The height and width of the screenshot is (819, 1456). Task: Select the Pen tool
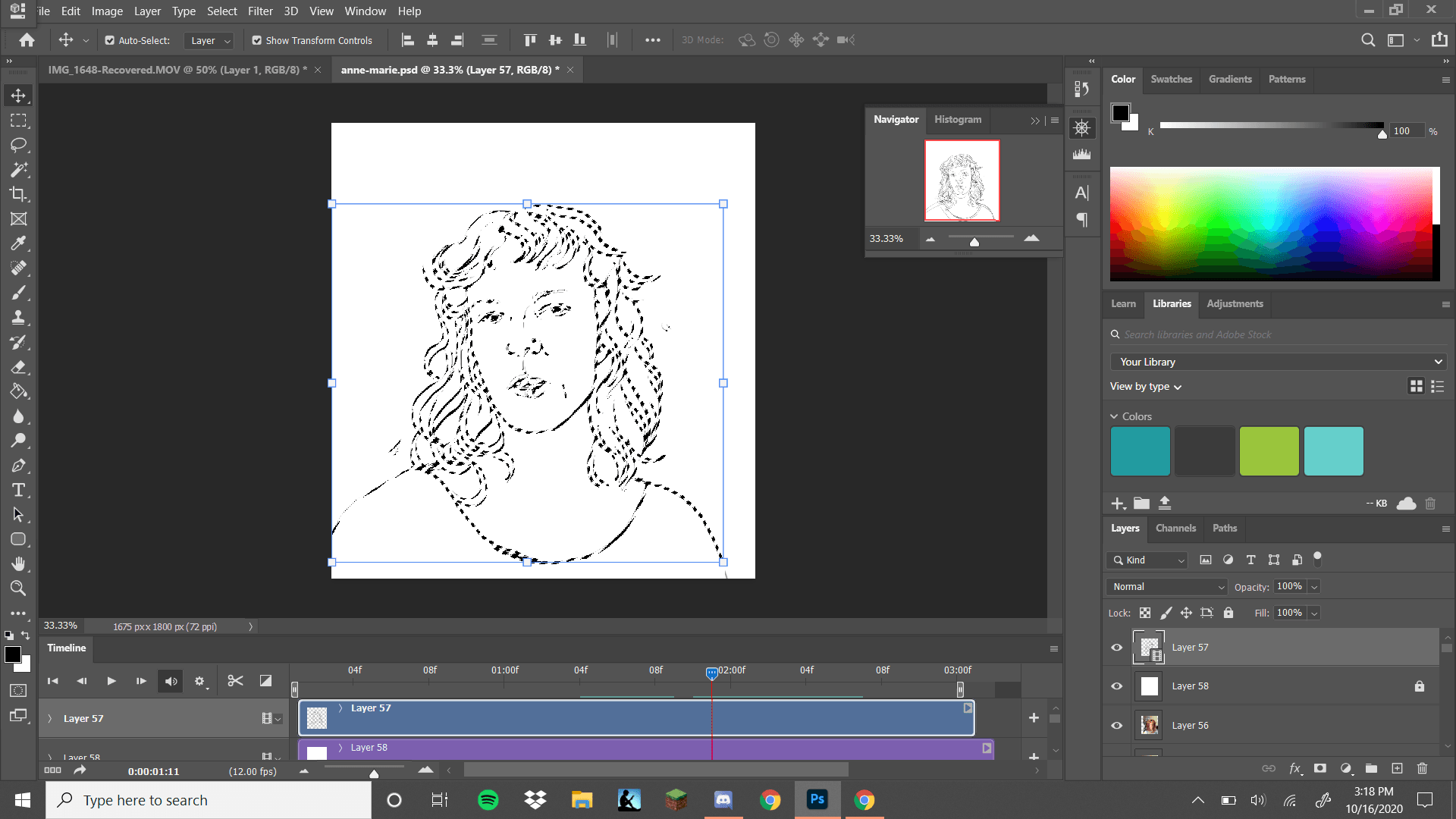pyautogui.click(x=18, y=466)
